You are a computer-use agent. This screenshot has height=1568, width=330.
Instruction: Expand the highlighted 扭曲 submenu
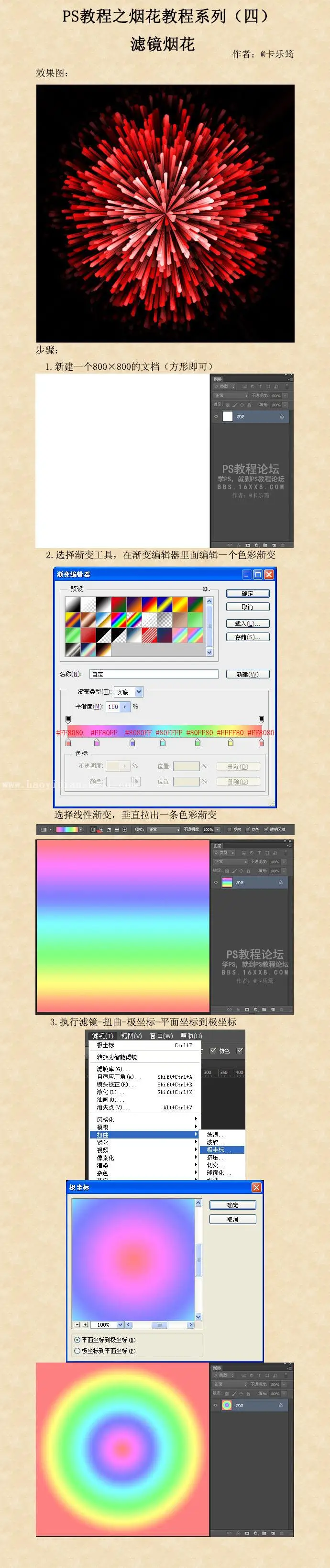coord(144,1135)
